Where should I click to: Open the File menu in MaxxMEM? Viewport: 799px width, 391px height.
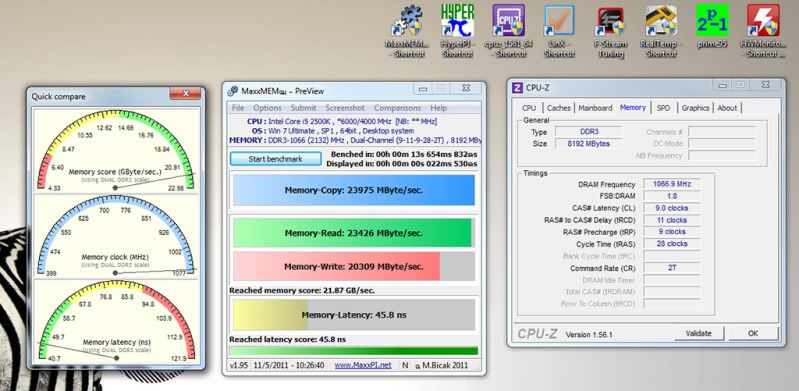point(238,108)
